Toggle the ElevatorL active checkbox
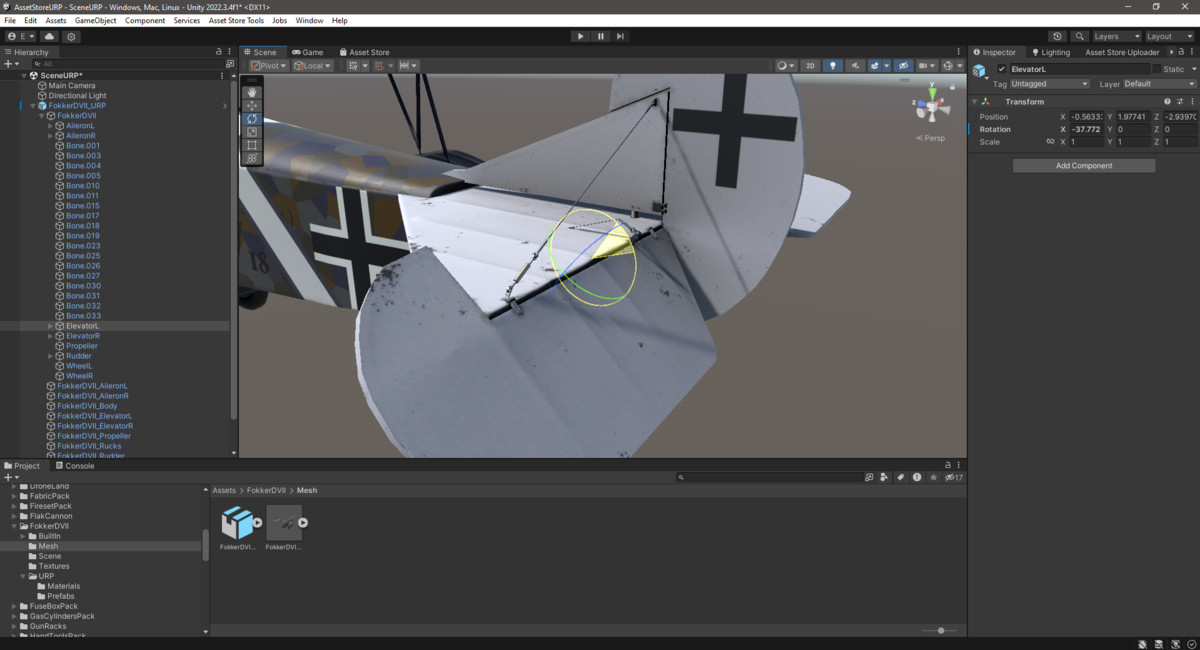 coord(1002,69)
